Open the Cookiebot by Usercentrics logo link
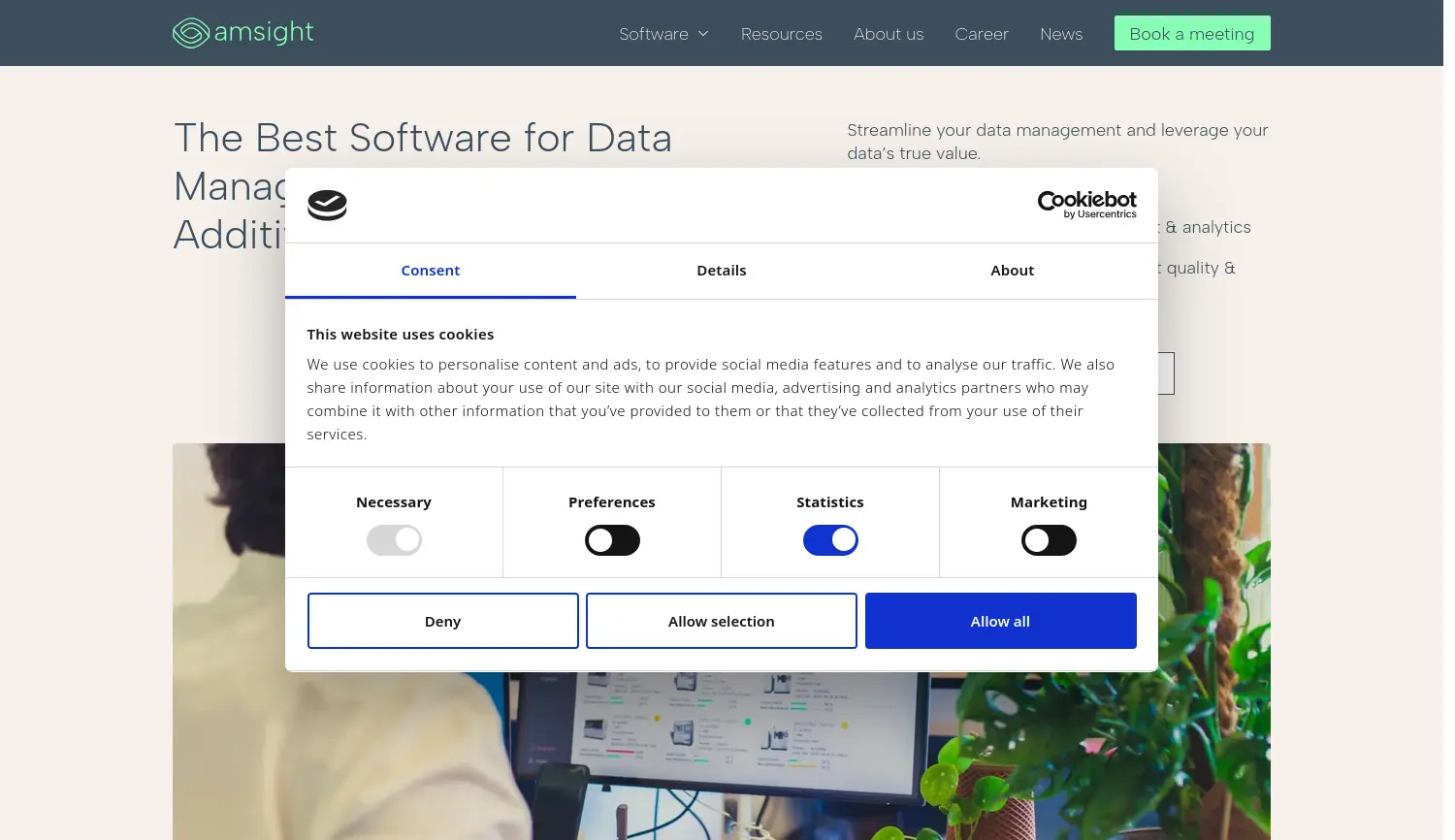 click(x=1086, y=205)
